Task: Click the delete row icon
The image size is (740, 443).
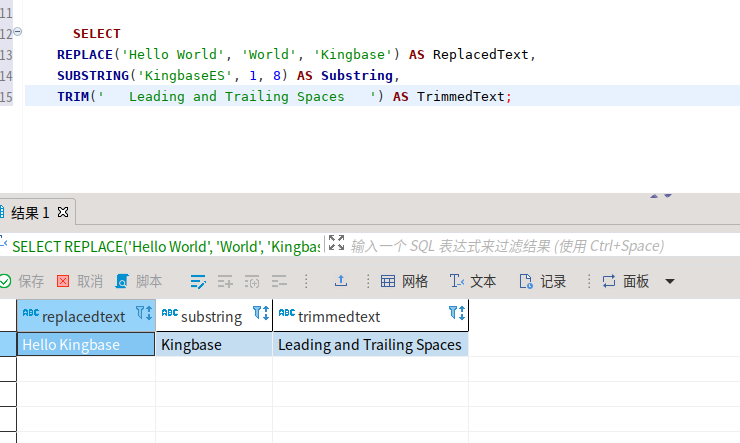Action: [279, 281]
